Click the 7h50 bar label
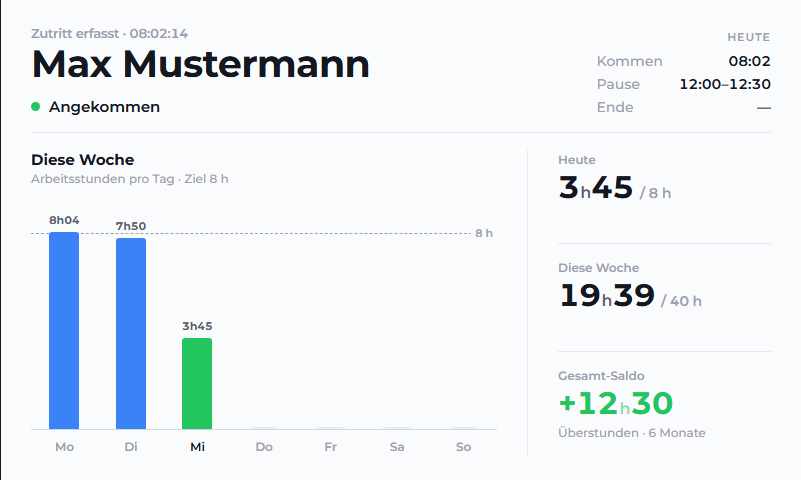 pos(131,226)
